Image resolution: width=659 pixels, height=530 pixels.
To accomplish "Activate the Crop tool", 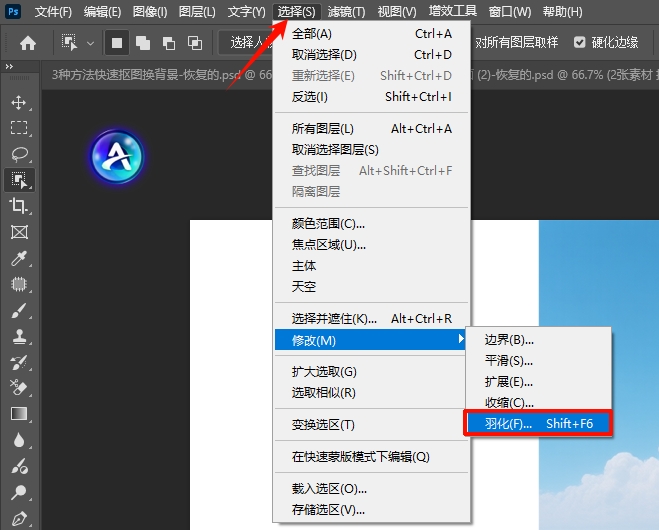I will coord(18,206).
